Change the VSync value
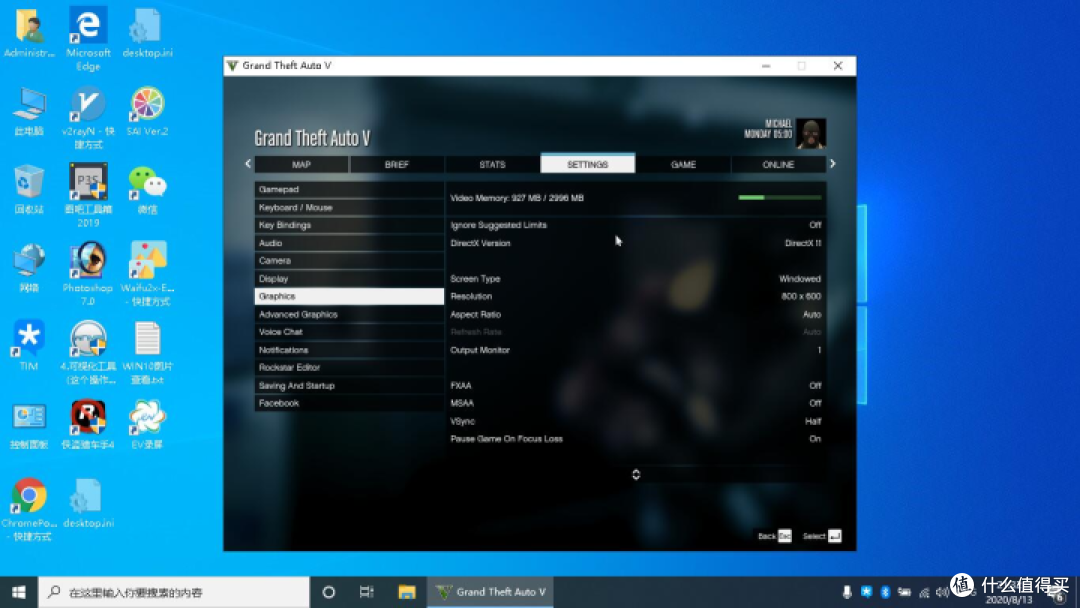This screenshot has width=1080, height=608. pyautogui.click(x=635, y=421)
